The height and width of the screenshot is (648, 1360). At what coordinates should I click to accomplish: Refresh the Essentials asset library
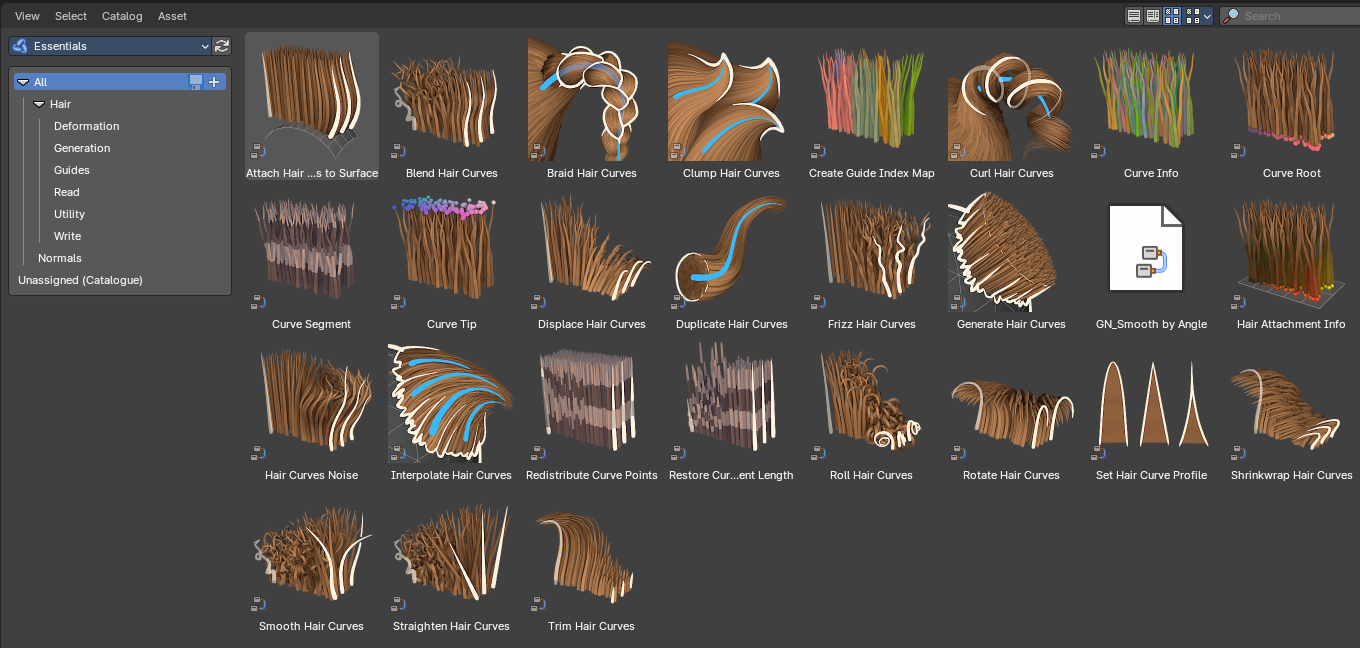coord(222,46)
